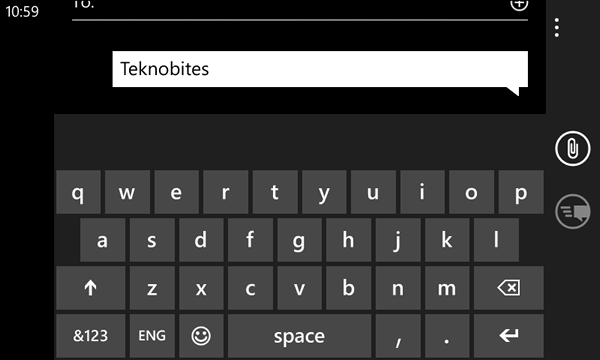Tap the send message icon
The image size is (600, 360).
[572, 212]
